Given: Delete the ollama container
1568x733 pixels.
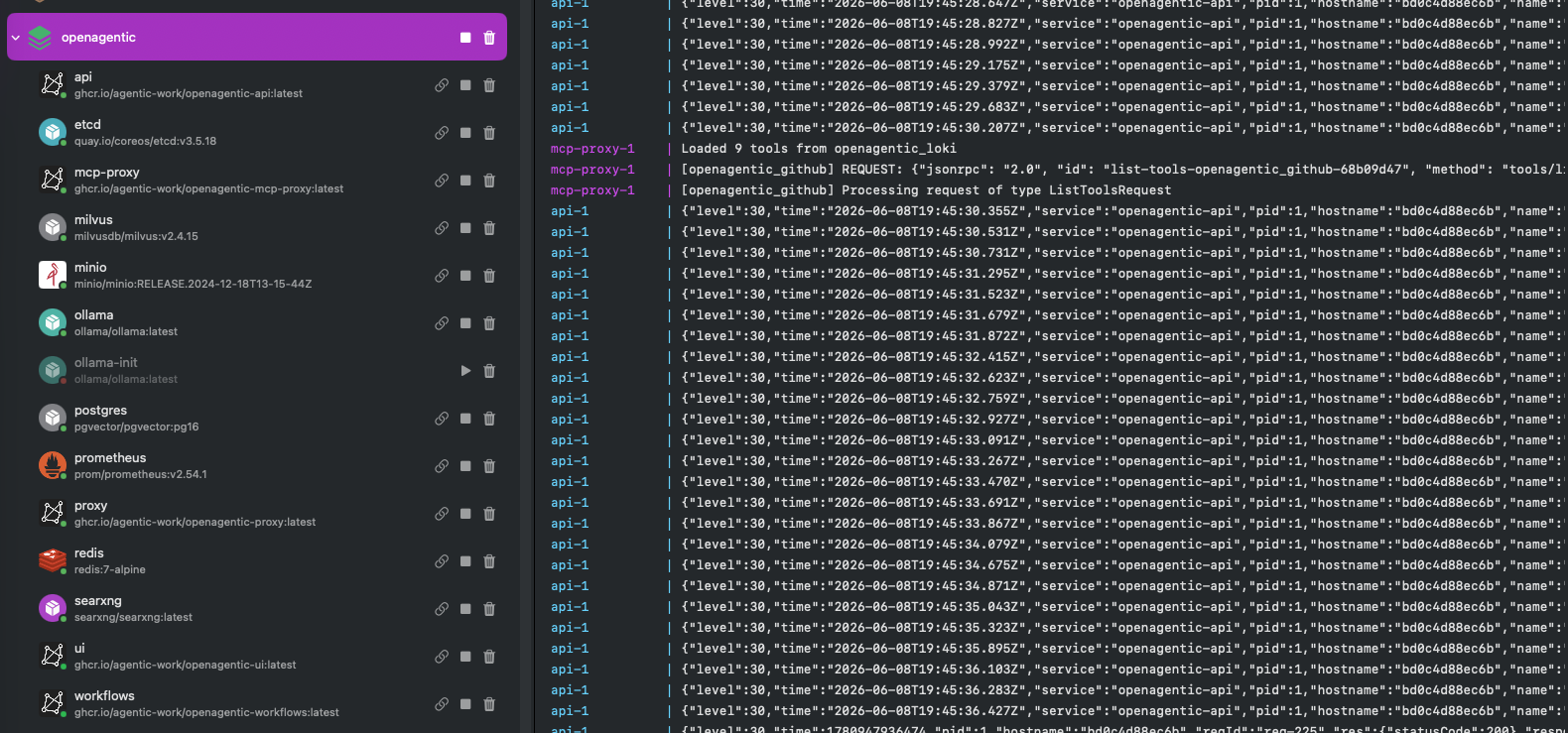Looking at the screenshot, I should pyautogui.click(x=489, y=323).
